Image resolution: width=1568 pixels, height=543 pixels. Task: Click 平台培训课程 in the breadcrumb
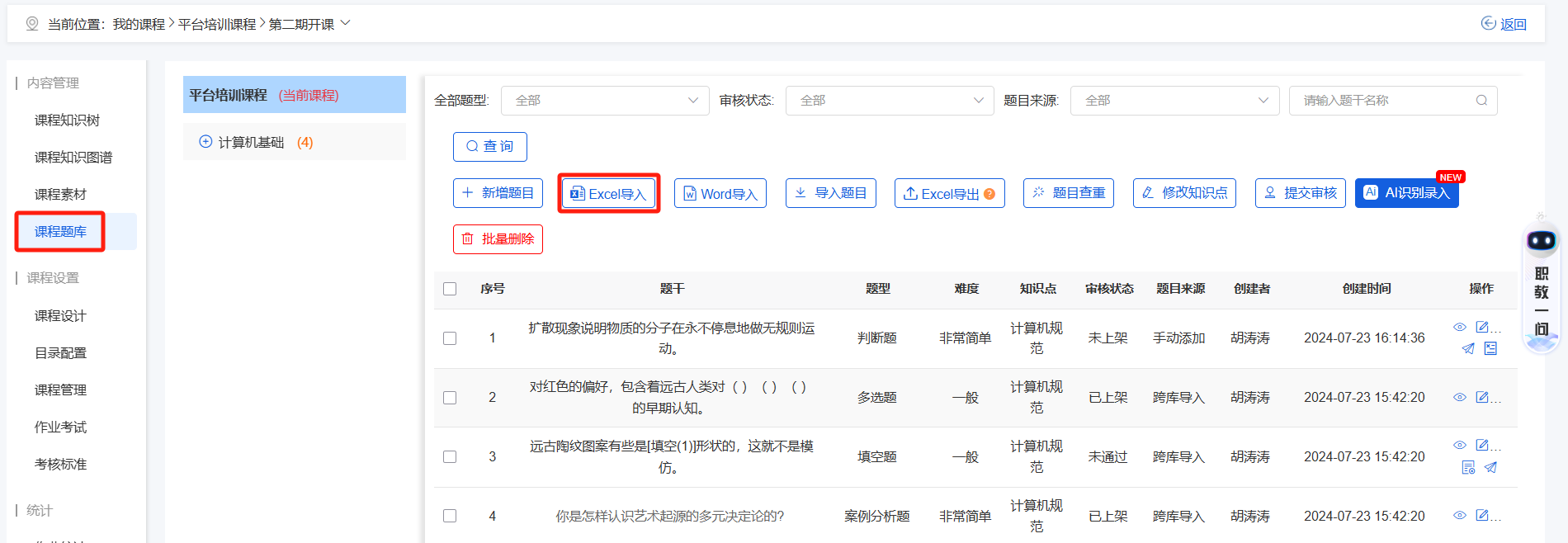click(217, 25)
